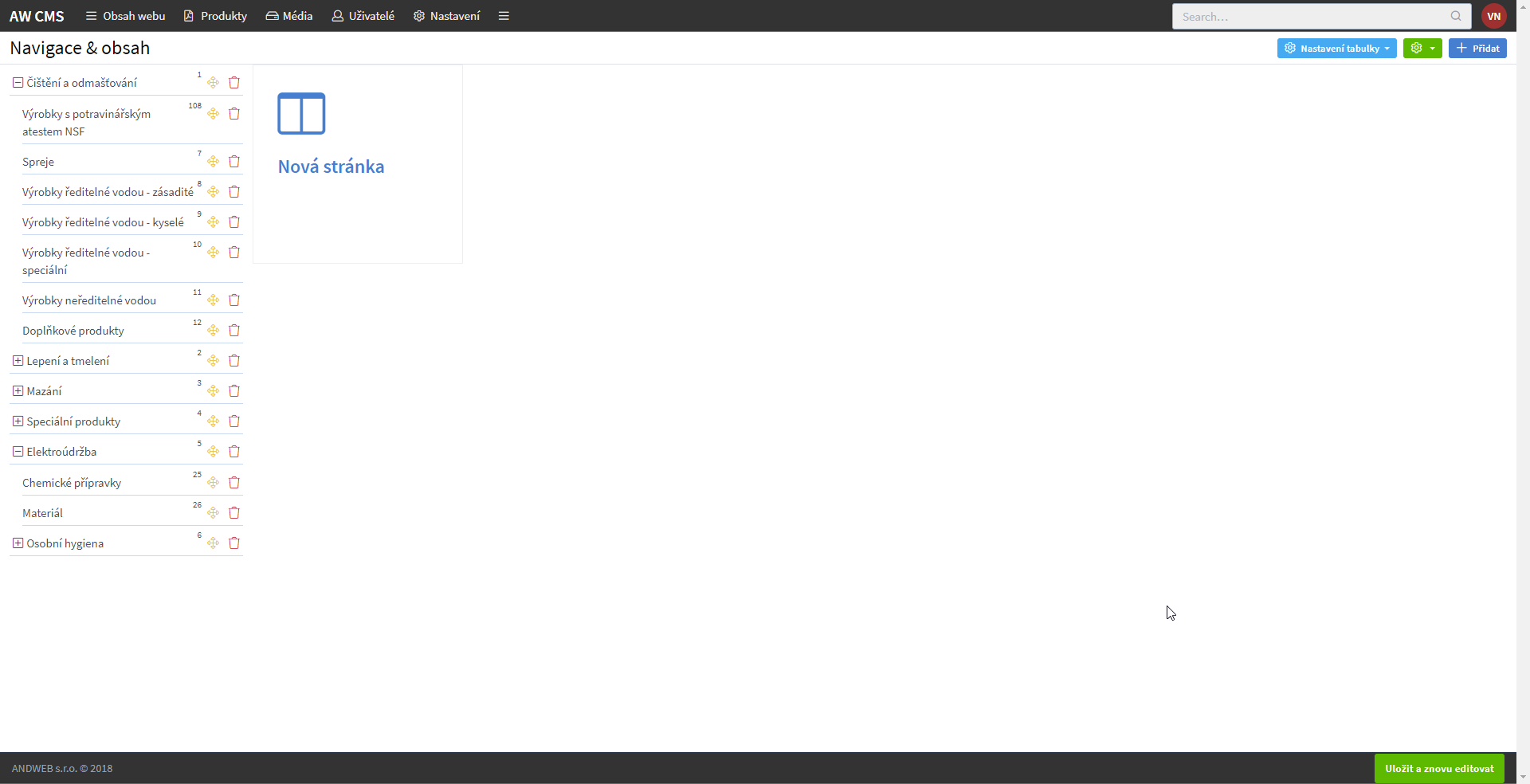The width and height of the screenshot is (1530, 784).
Task: Select Mazání tree label
Action: coord(44,391)
